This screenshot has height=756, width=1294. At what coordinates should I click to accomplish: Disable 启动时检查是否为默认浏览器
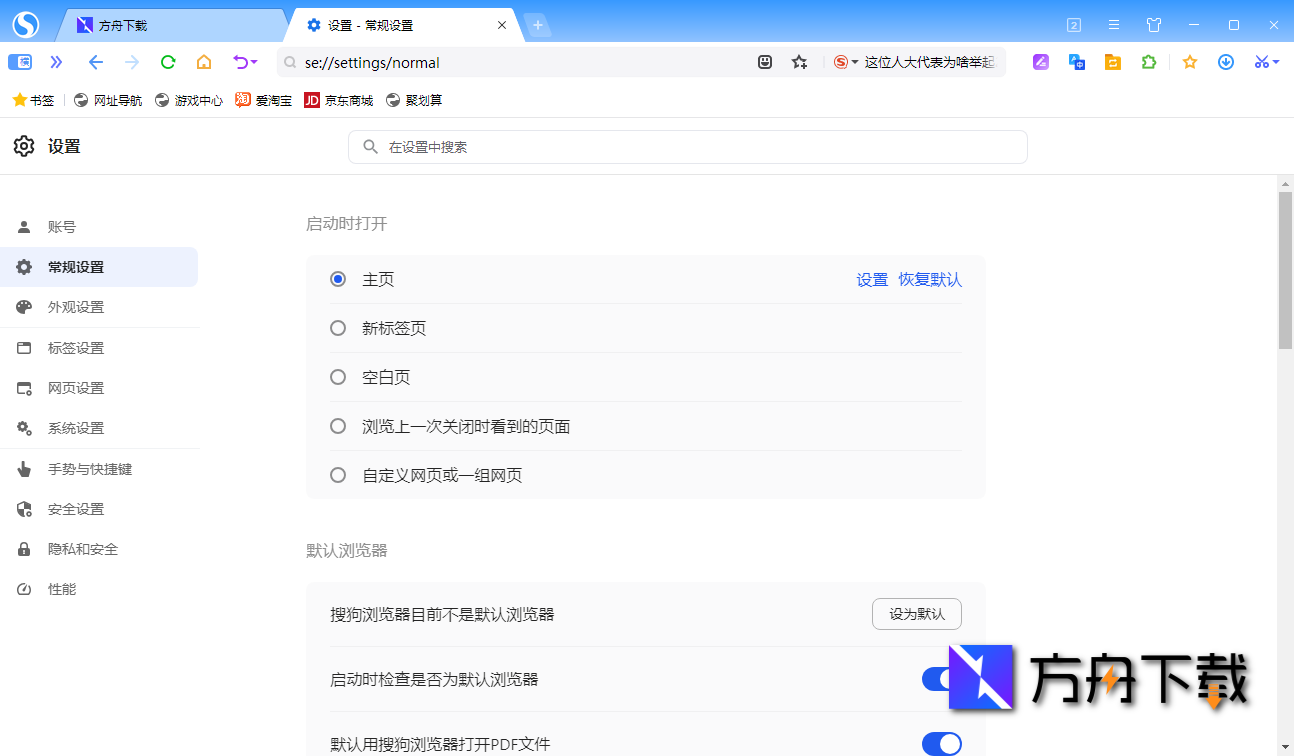pyautogui.click(x=941, y=679)
